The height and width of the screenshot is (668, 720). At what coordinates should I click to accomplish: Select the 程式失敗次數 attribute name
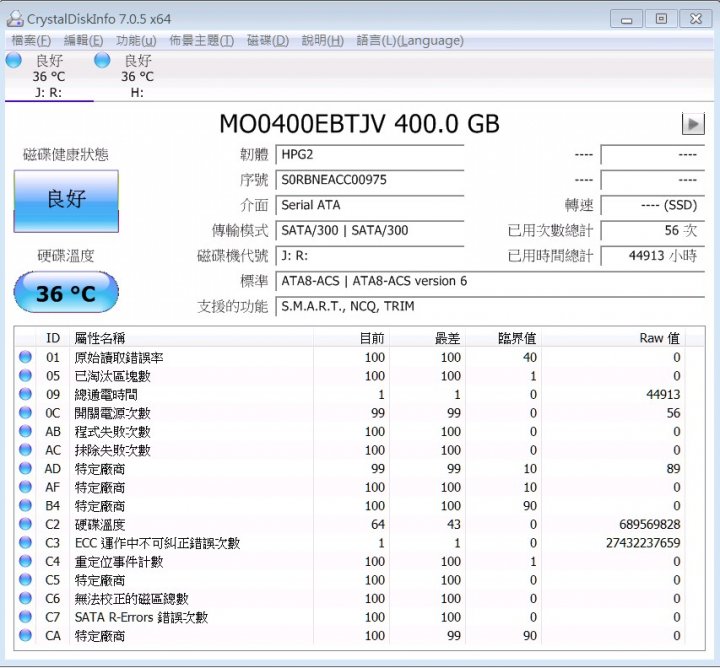click(112, 432)
